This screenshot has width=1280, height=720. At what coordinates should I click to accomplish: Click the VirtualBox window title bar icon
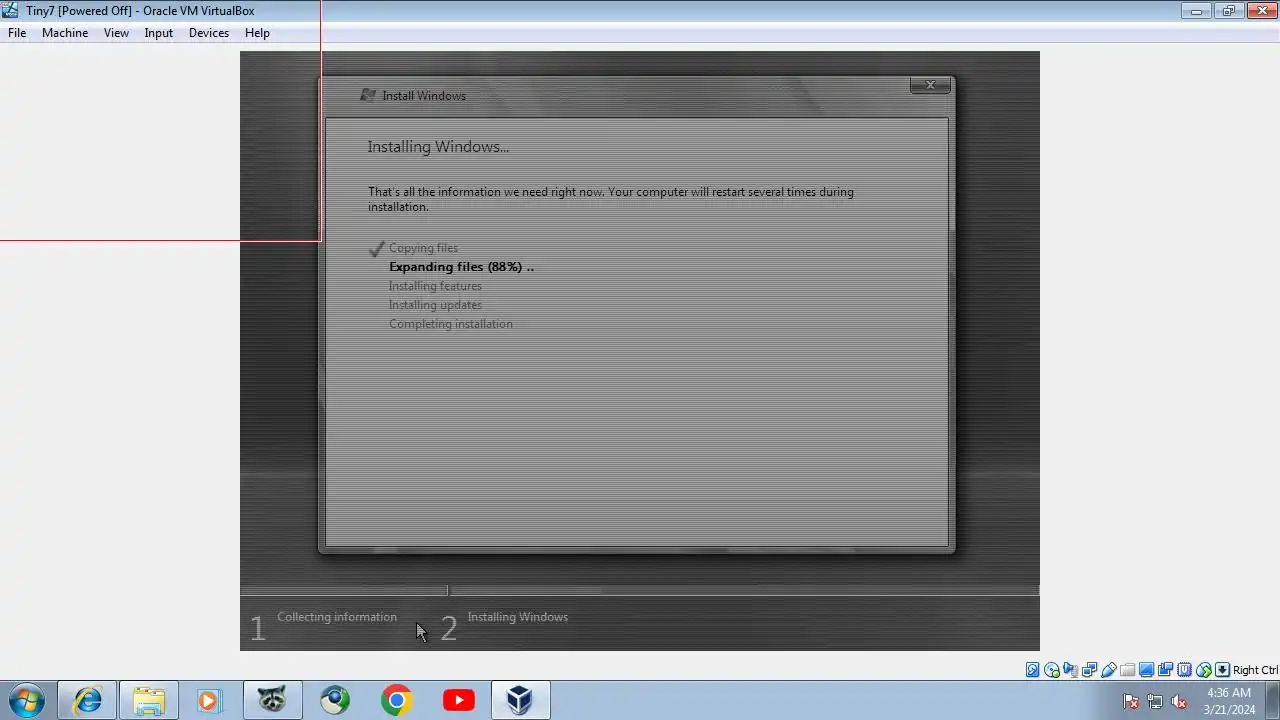click(10, 10)
